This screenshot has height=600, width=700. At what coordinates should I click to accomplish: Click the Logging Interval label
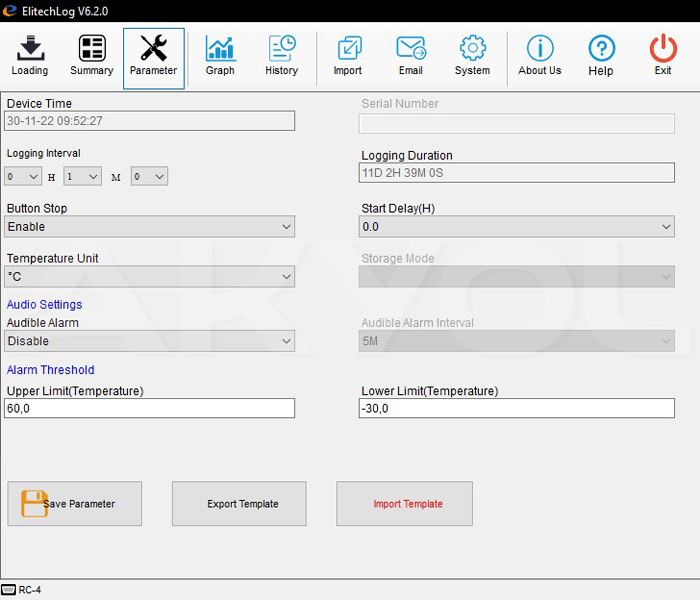click(x=44, y=153)
